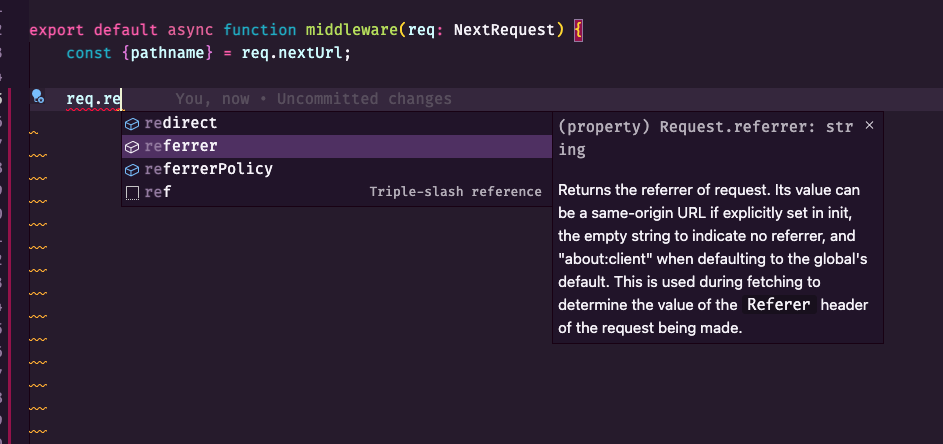
Task: Click the lightbulb code action icon
Action: (x=37, y=96)
